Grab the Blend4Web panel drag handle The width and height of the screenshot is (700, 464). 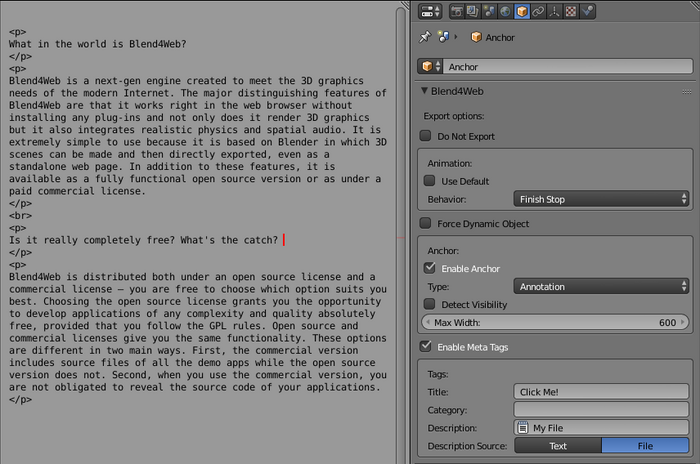click(686, 92)
